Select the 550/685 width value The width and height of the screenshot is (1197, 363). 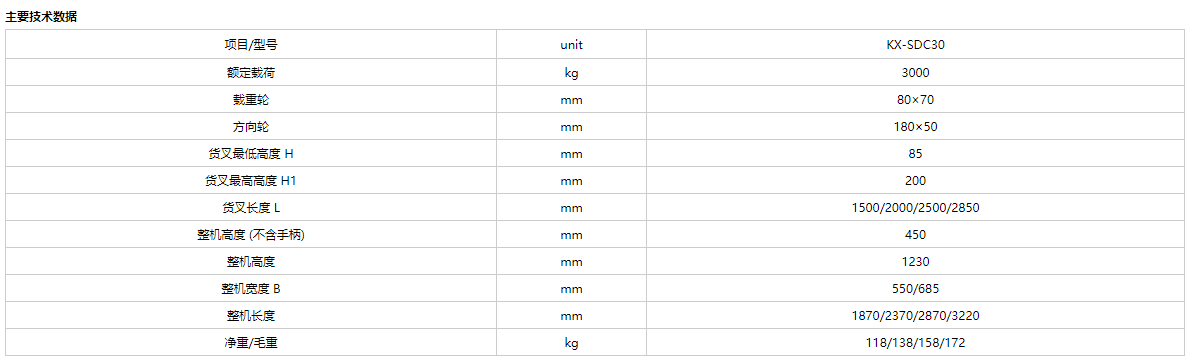(x=916, y=289)
